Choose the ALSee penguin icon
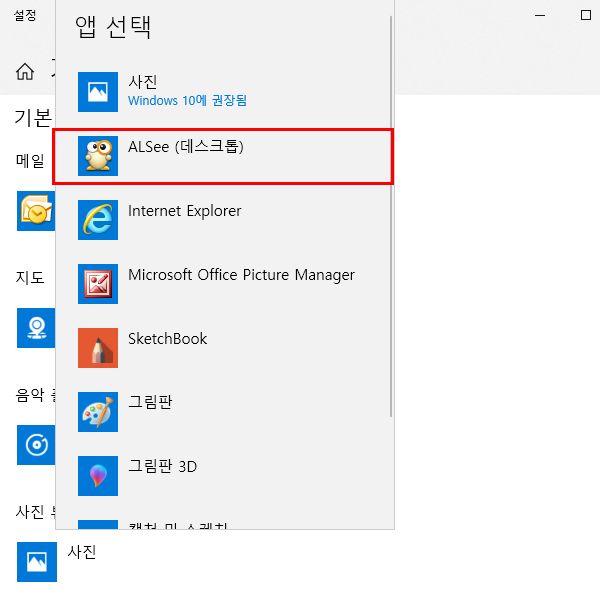The height and width of the screenshot is (602, 600). tap(98, 156)
